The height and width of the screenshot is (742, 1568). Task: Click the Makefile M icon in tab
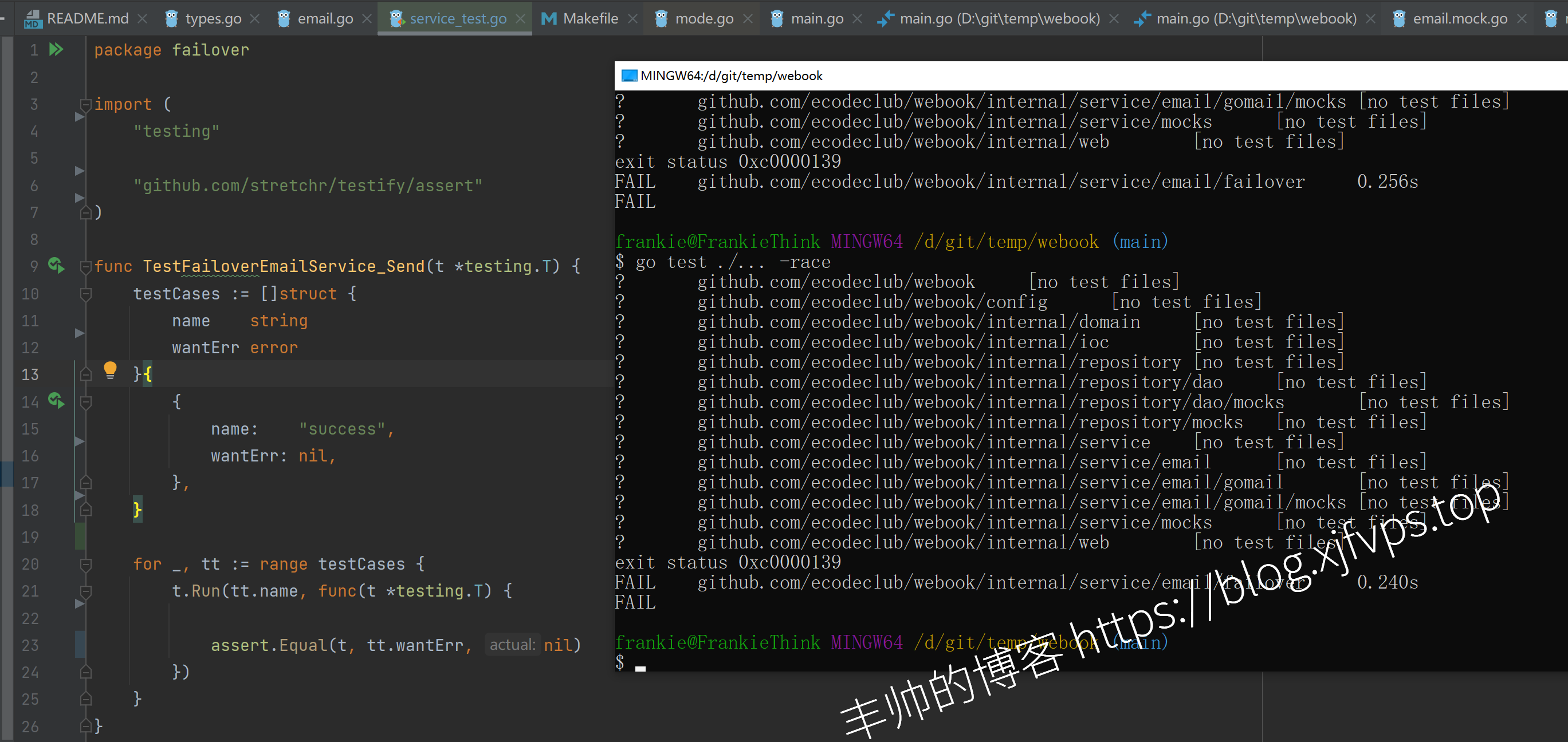click(549, 19)
